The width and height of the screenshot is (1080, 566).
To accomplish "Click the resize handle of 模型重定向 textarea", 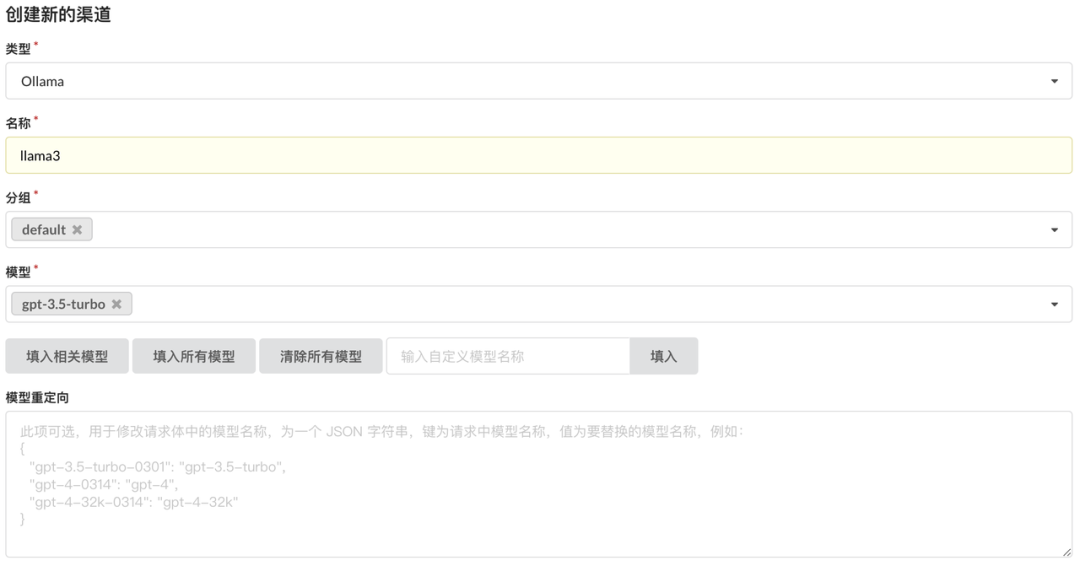I will (x=1066, y=552).
